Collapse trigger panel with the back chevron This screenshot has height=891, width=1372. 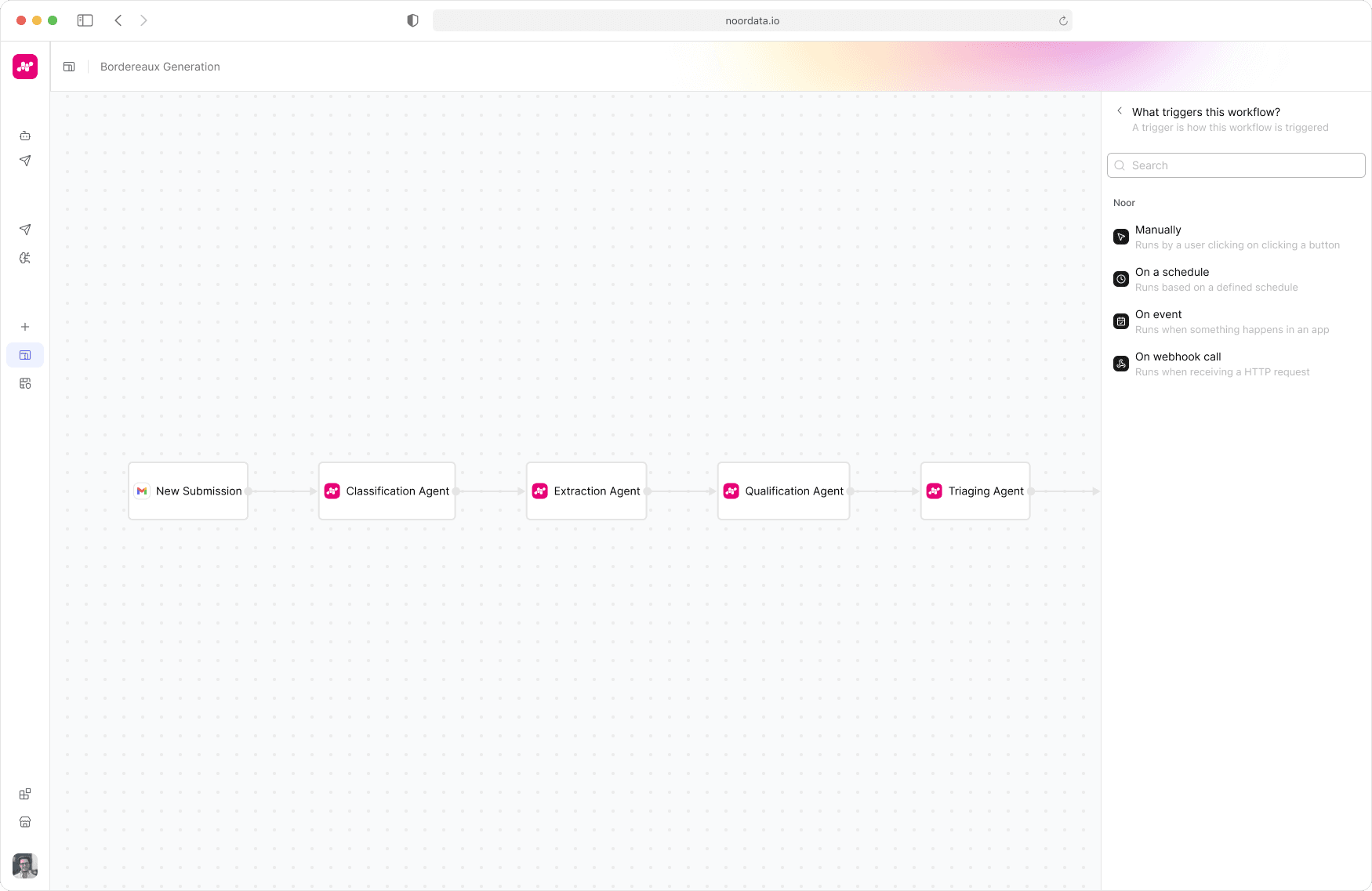(1120, 111)
